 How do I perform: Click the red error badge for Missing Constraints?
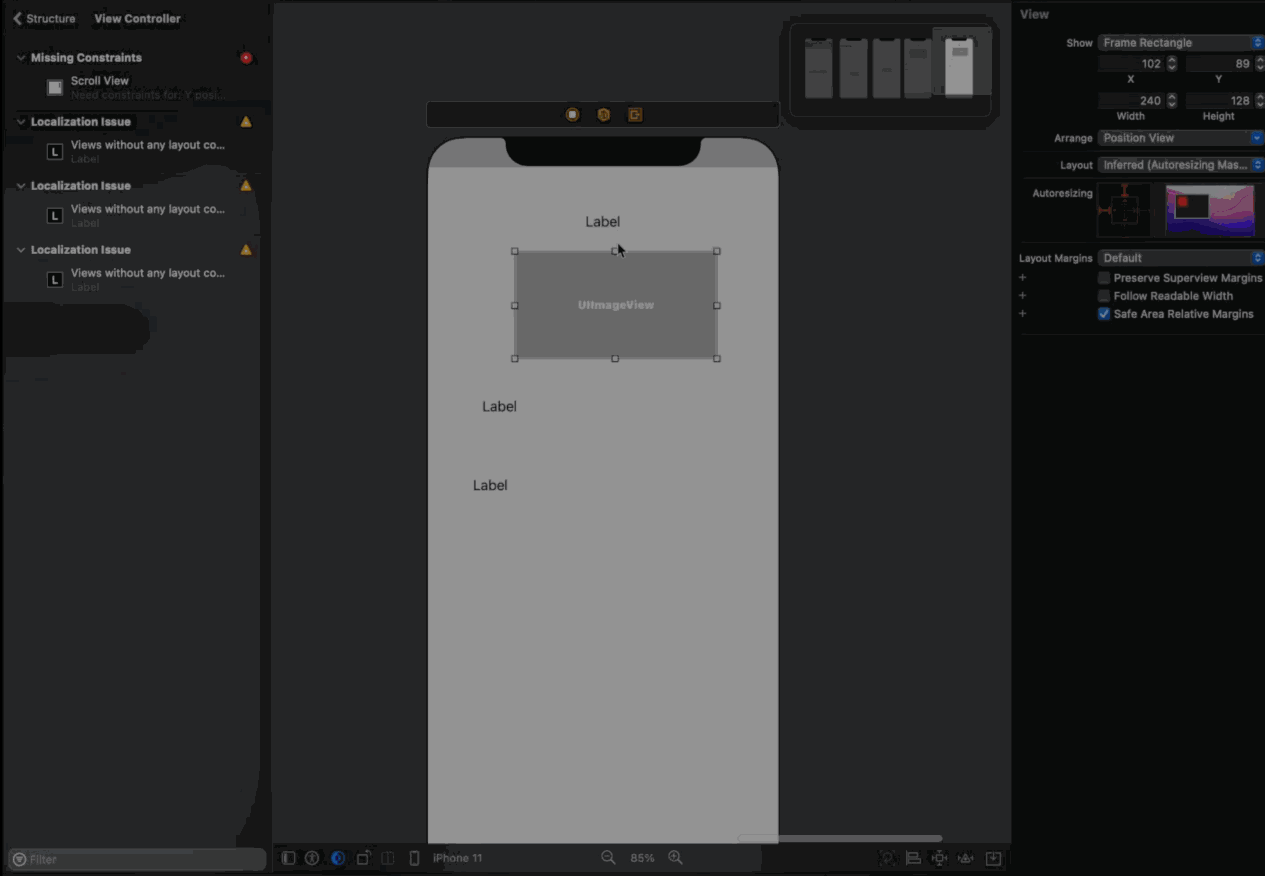[x=246, y=58]
